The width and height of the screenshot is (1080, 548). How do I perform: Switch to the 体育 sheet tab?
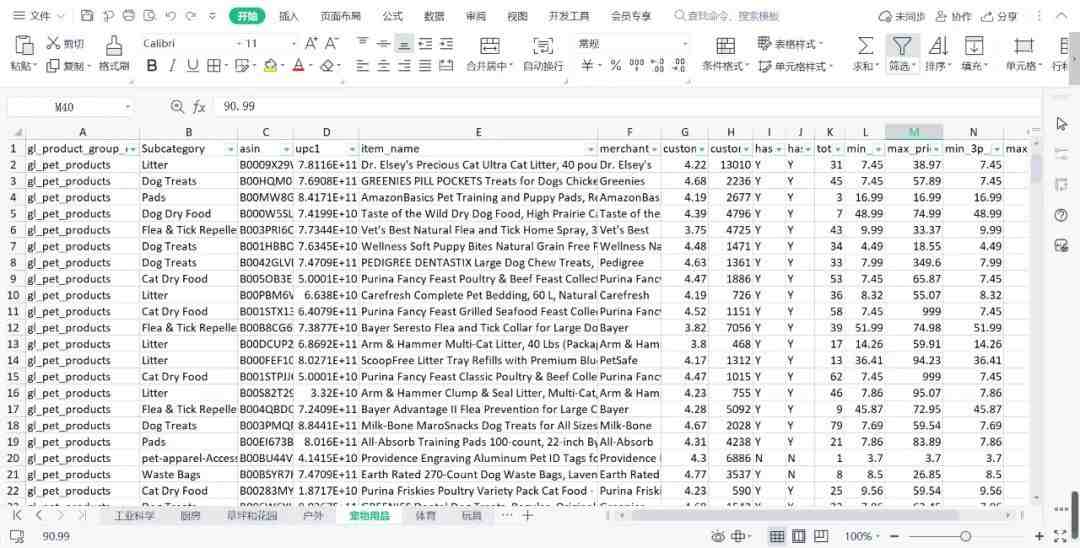[x=425, y=516]
